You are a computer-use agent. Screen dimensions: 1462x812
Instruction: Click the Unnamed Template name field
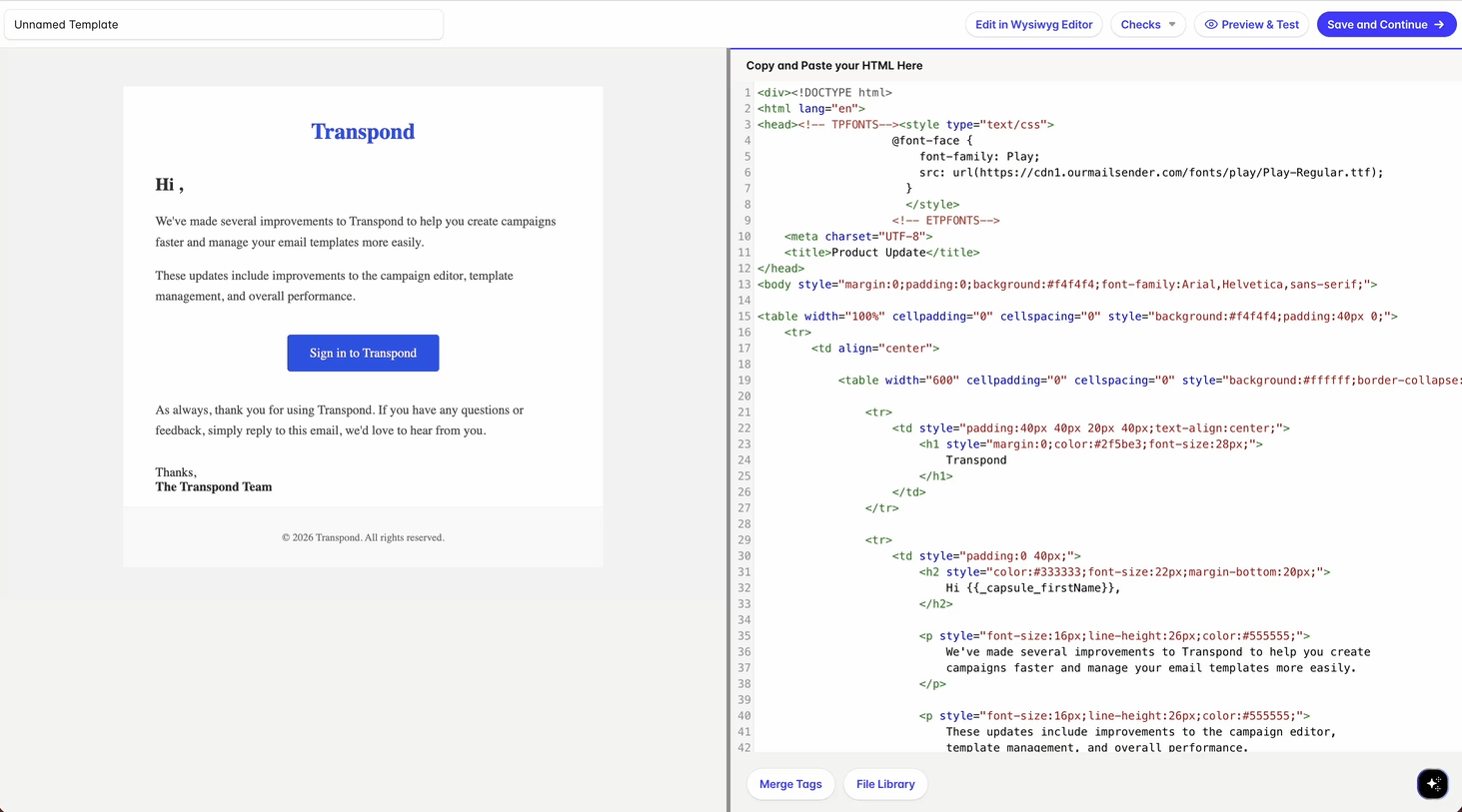point(224,25)
